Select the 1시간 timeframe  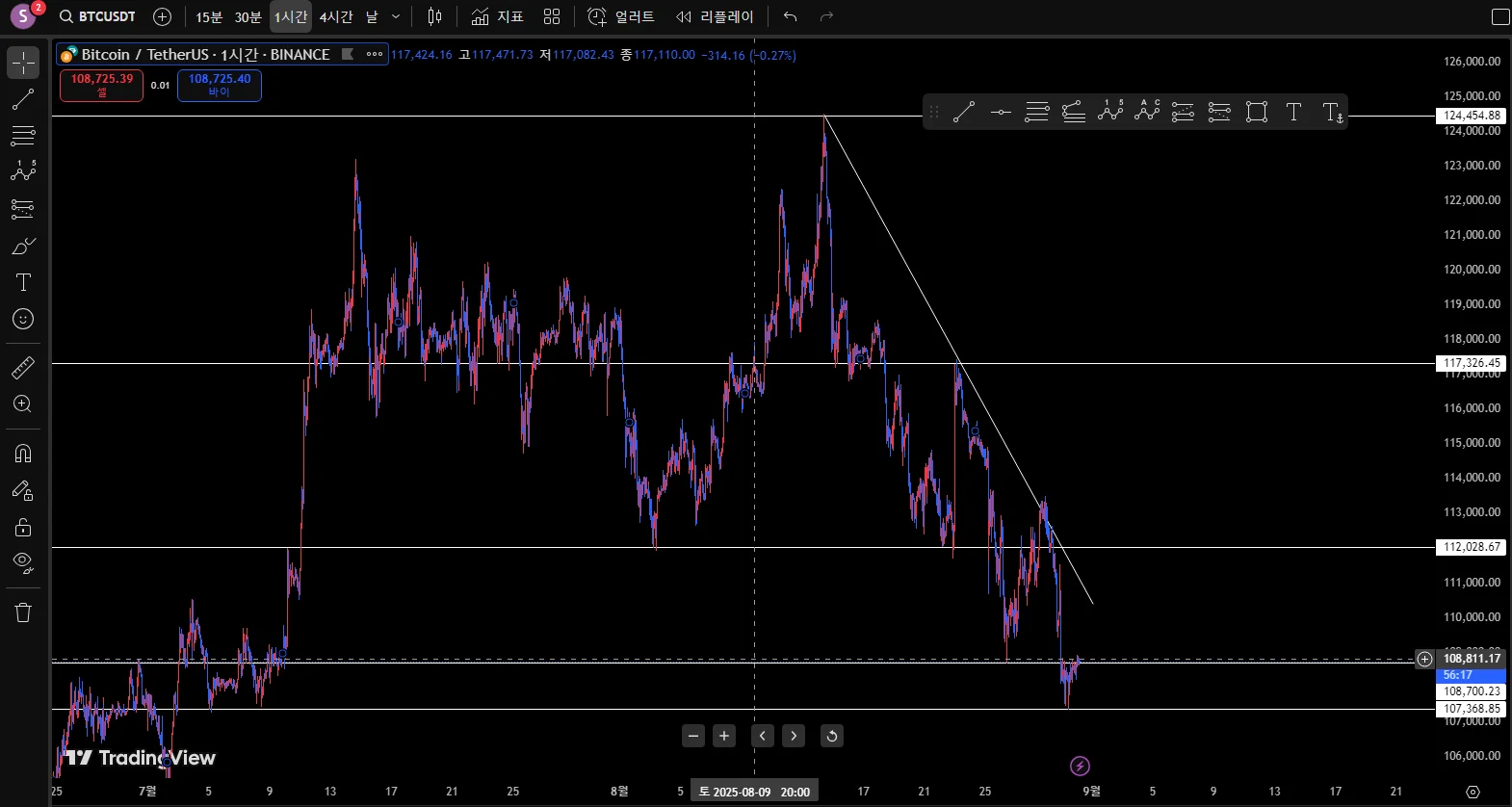click(291, 16)
